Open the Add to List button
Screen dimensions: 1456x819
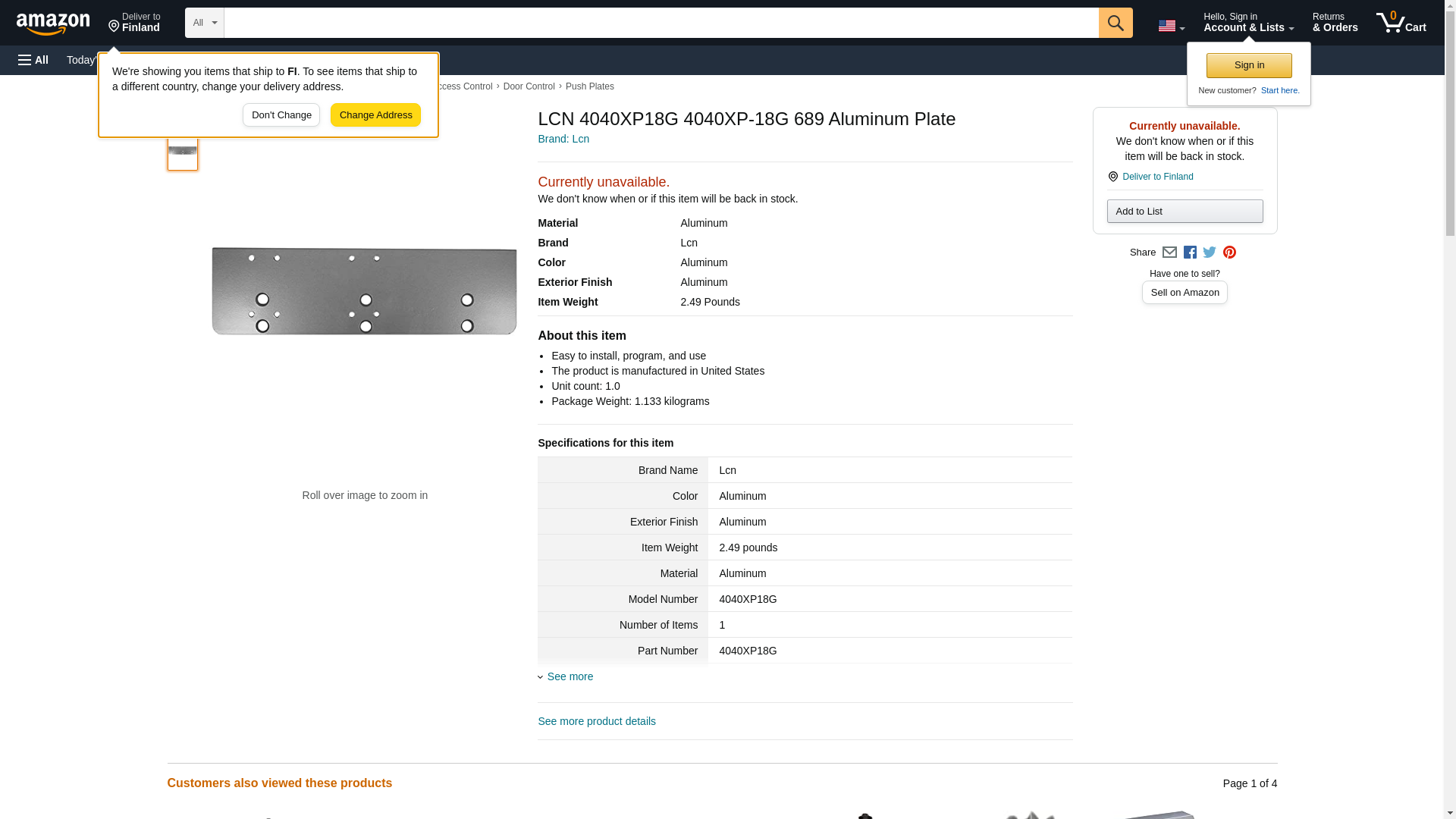coord(1185,212)
